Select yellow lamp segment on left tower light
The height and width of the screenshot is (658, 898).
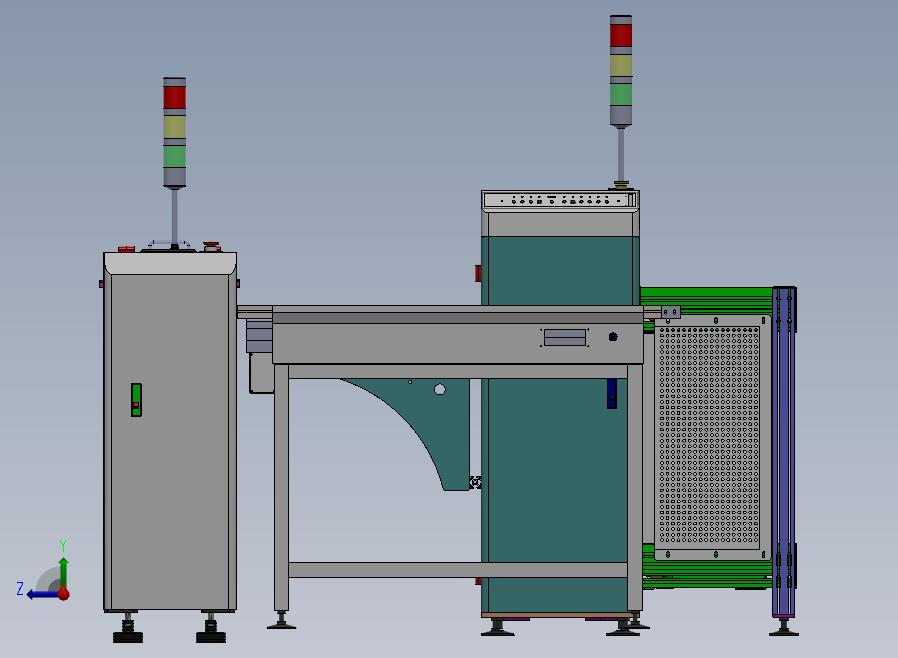(x=174, y=127)
